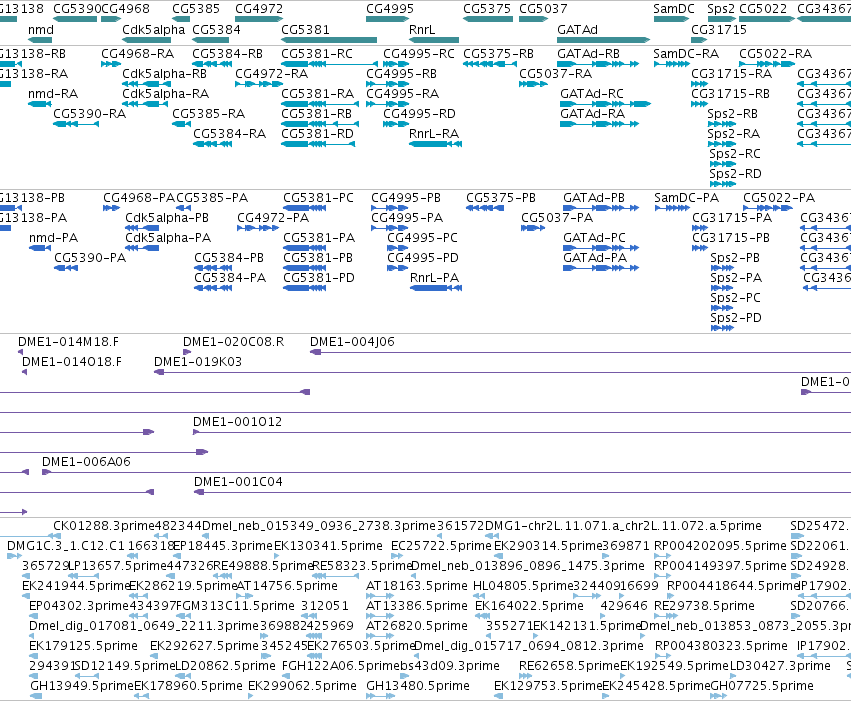The image size is (851, 701).
Task: Select the CG5375-PB protein label
Action: [x=500, y=197]
